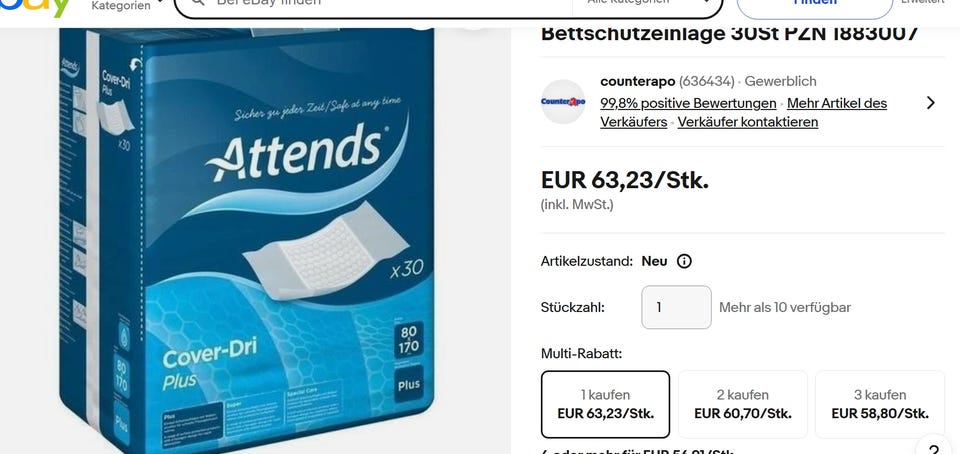Image resolution: width=960 pixels, height=454 pixels.
Task: Expand the Alle Kategorien selector
Action: (x=647, y=4)
